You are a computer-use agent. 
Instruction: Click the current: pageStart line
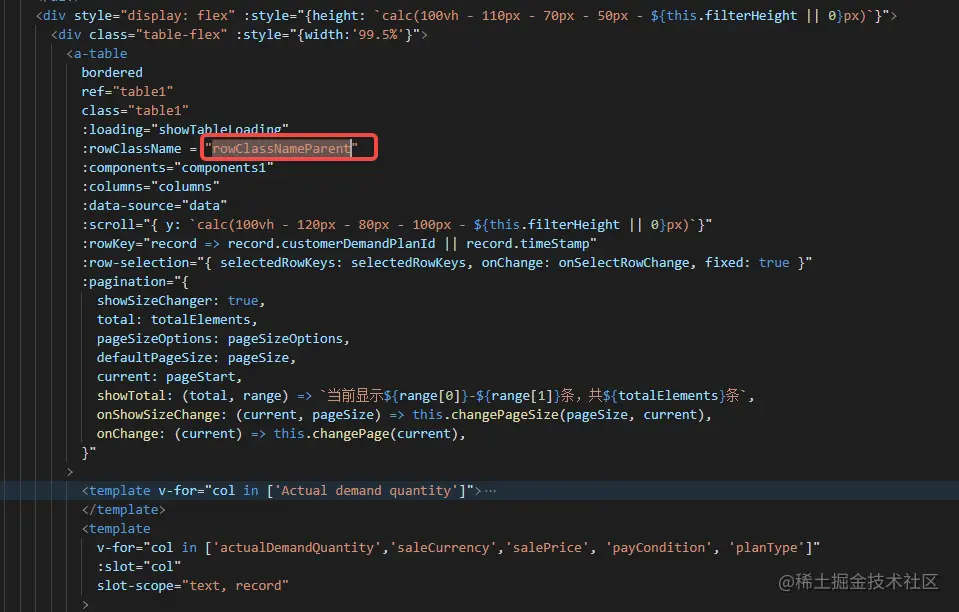(169, 376)
